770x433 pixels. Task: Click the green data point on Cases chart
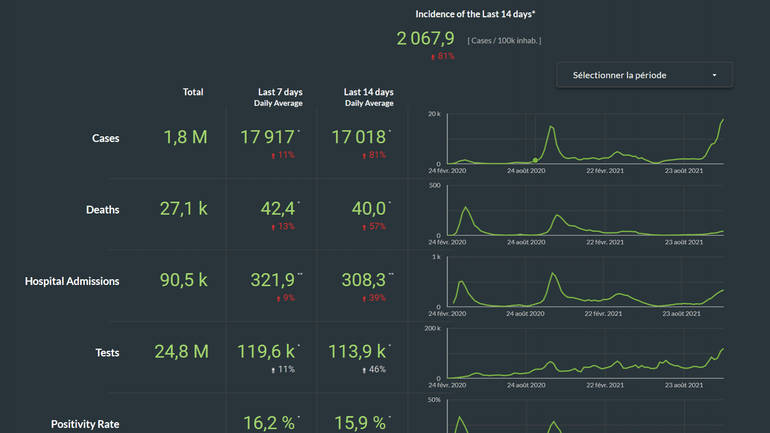click(x=535, y=159)
